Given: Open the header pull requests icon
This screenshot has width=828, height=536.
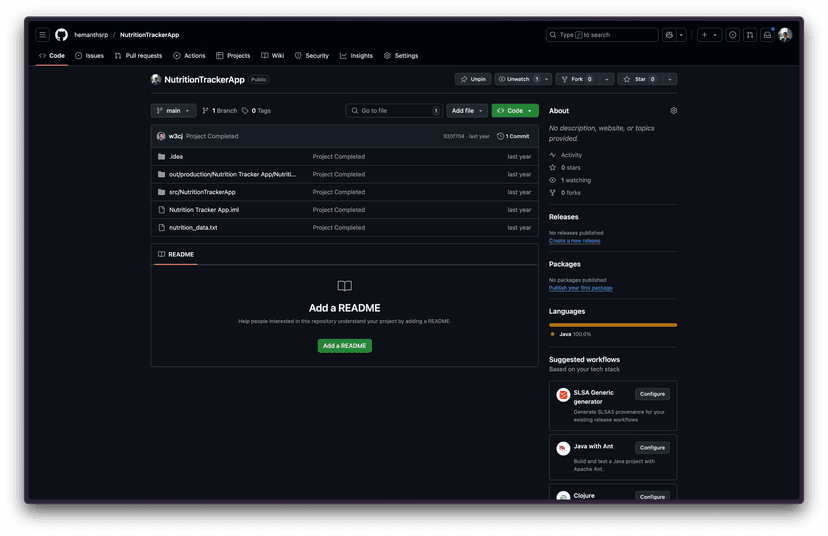Looking at the screenshot, I should [750, 35].
